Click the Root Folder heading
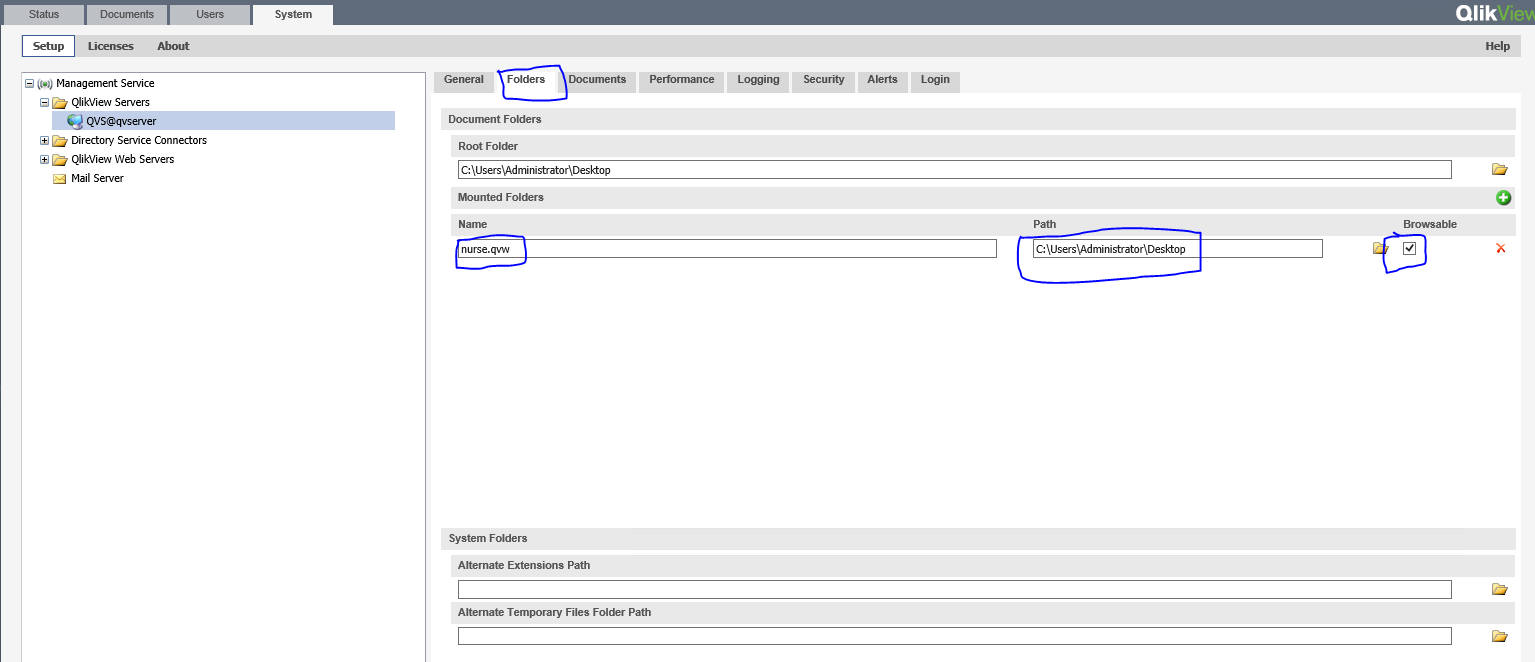 pos(488,146)
